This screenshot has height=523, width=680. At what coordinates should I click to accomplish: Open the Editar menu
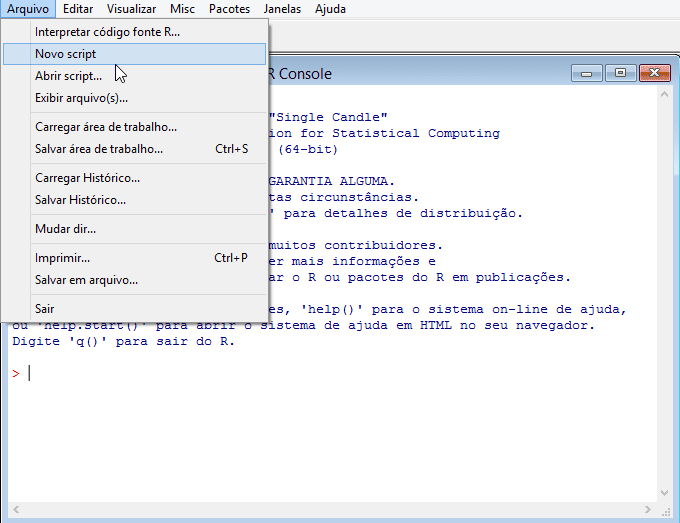77,9
